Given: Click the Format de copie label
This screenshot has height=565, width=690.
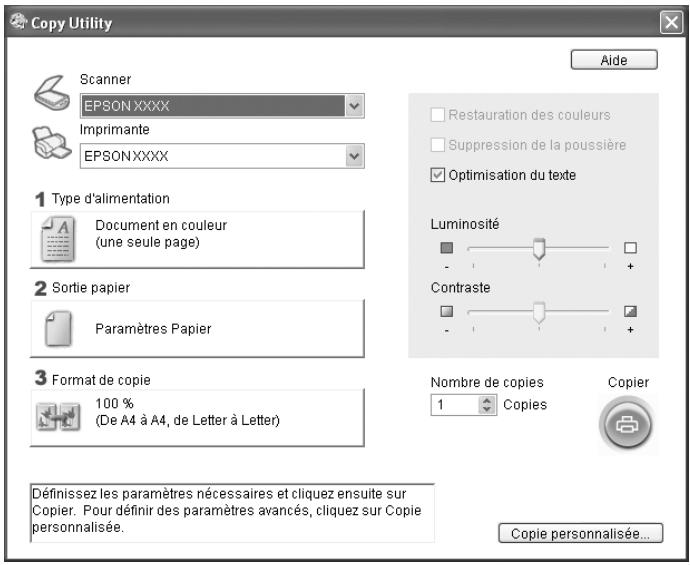Looking at the screenshot, I should point(101,380).
